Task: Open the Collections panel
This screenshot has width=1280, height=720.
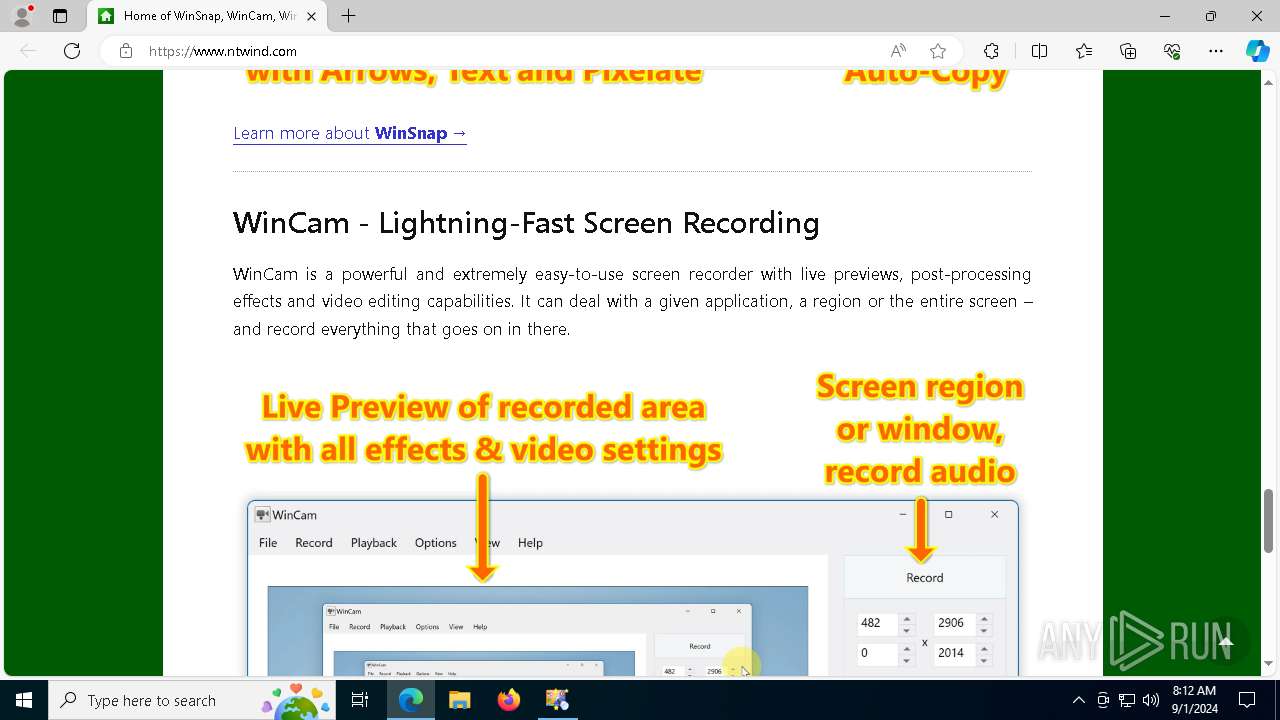Action: (1128, 51)
